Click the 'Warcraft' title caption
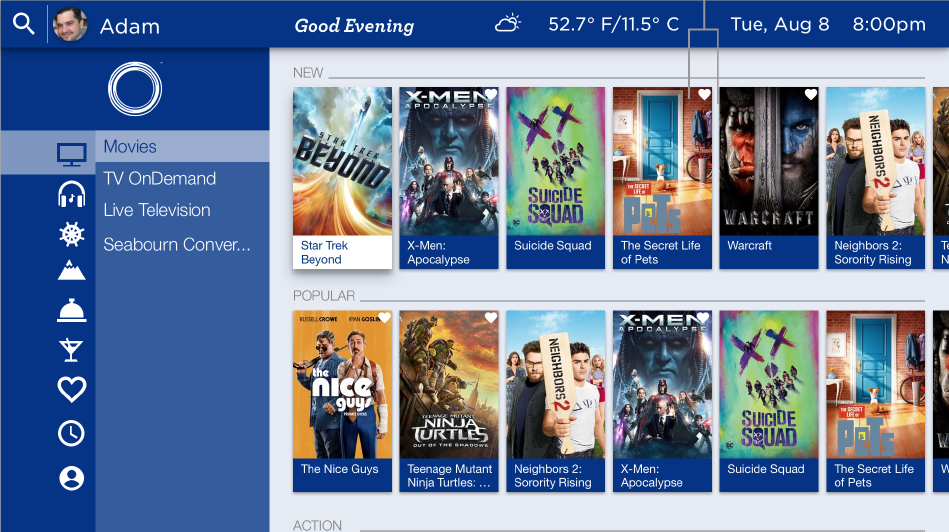The width and height of the screenshot is (949, 532). pos(749,246)
